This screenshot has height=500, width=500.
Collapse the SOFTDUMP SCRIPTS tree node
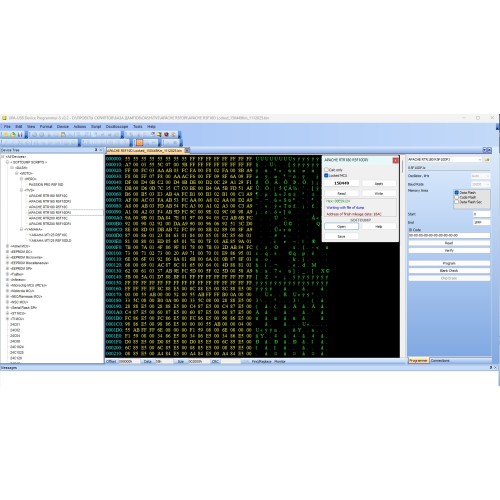pos(8,162)
